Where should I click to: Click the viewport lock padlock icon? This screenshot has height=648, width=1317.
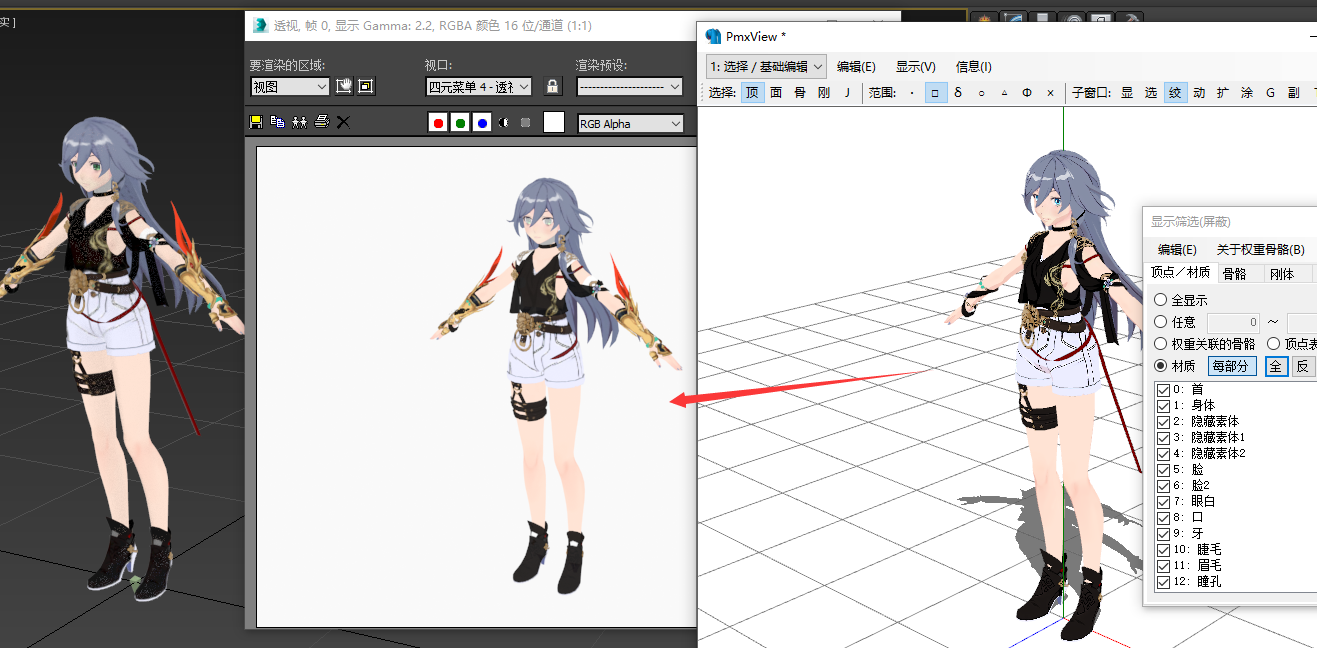pyautogui.click(x=552, y=86)
